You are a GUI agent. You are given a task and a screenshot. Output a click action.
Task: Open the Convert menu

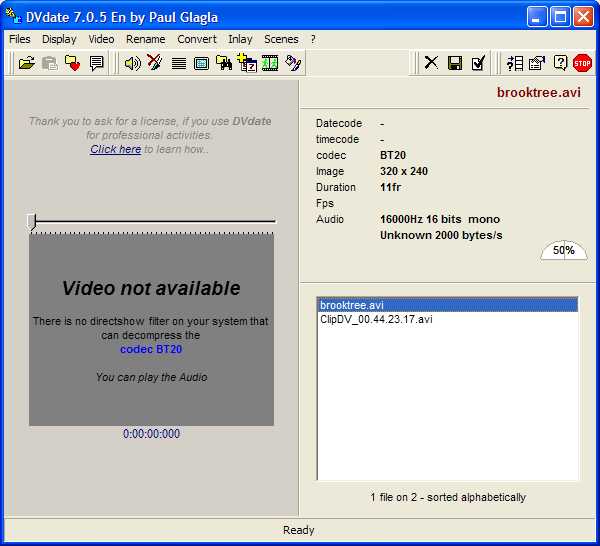click(x=197, y=39)
